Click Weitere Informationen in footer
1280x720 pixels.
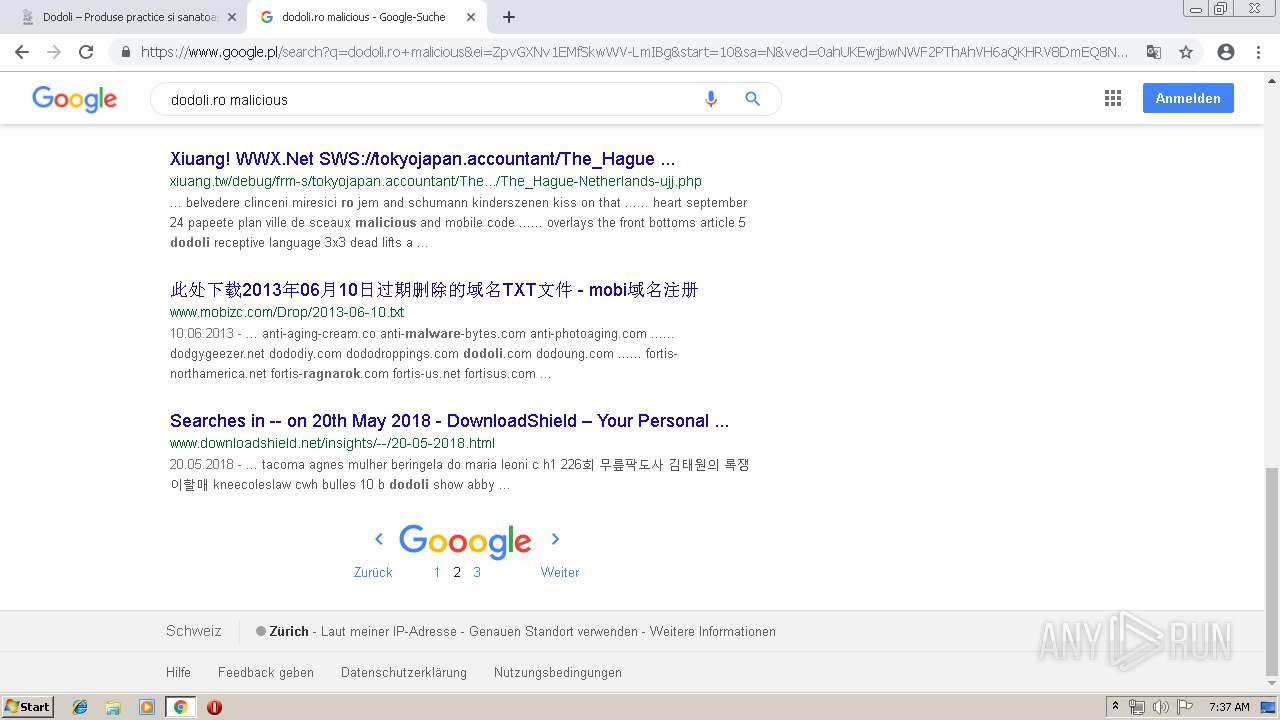coord(713,631)
